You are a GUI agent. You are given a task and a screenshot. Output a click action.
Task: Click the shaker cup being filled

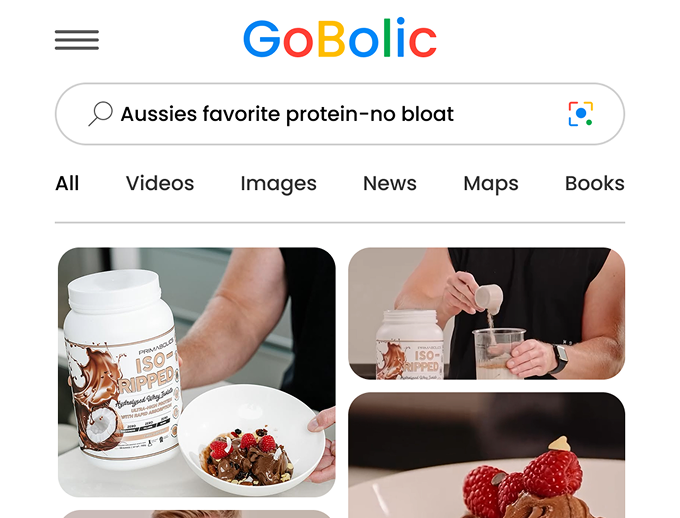pos(498,354)
